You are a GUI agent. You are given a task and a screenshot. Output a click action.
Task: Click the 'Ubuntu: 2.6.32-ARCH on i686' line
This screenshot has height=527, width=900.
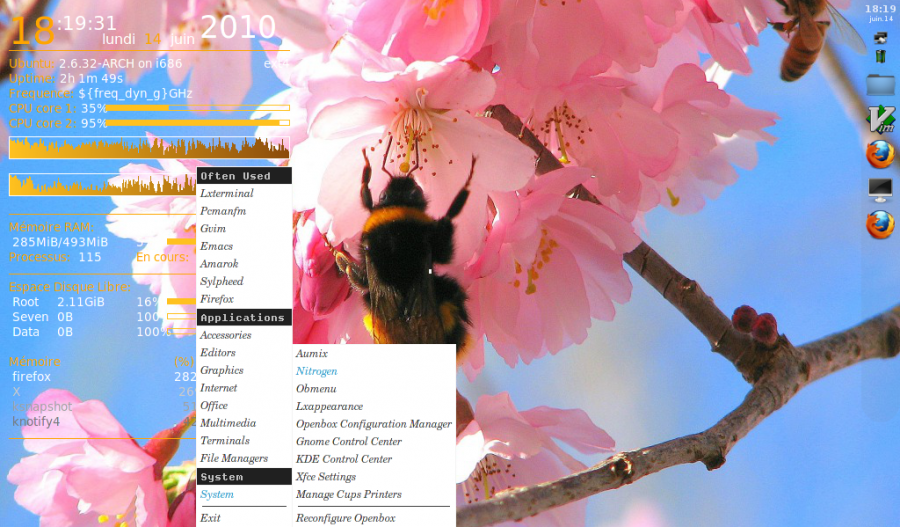[95, 63]
